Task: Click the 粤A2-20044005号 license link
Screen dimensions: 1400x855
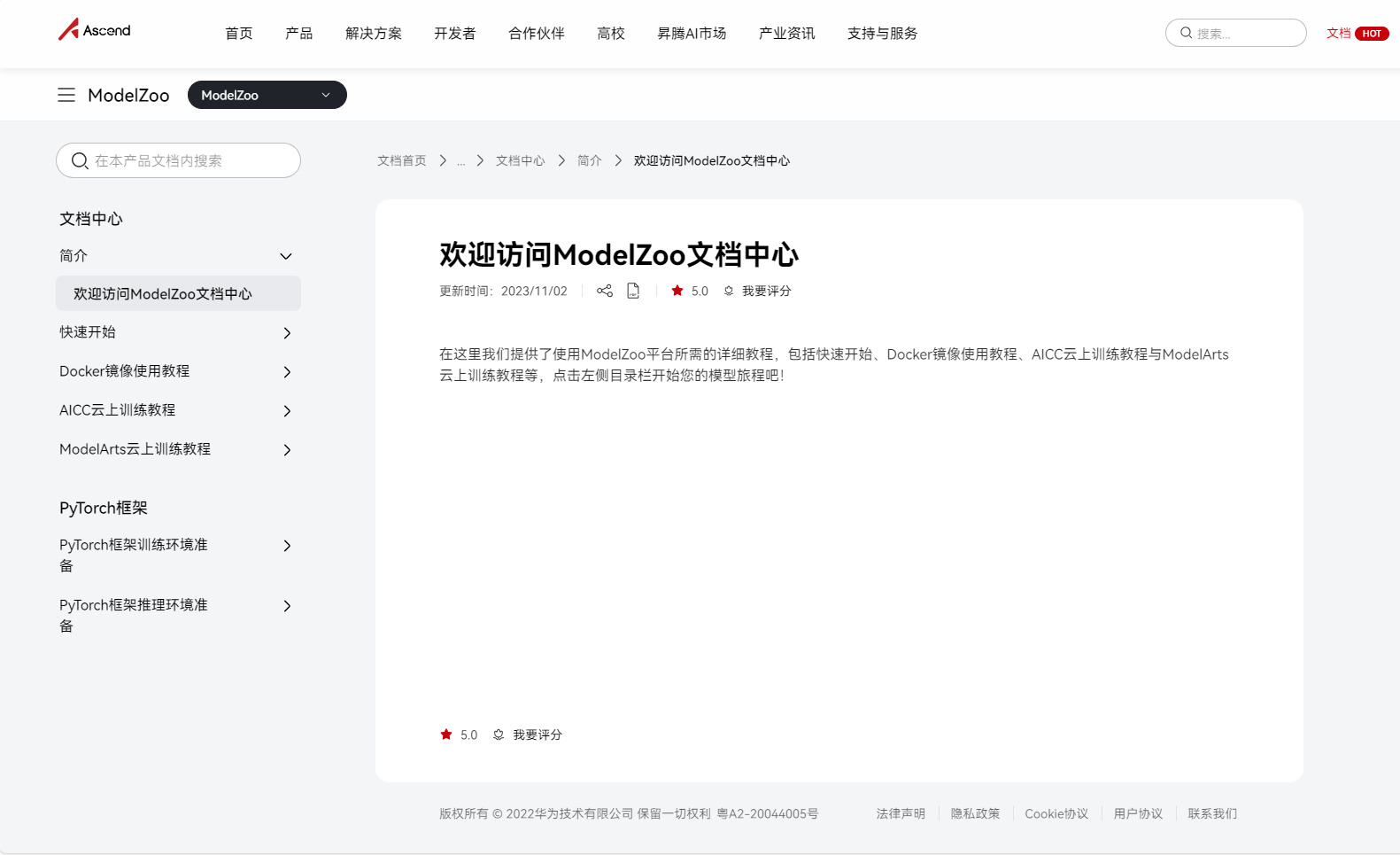Action: click(x=768, y=813)
